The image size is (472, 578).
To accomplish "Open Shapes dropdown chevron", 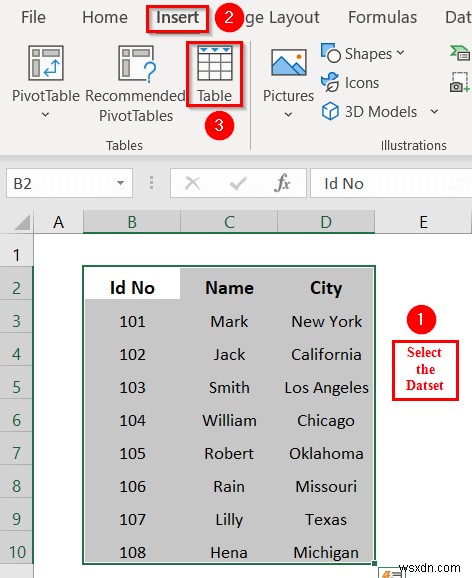I will click(x=400, y=53).
